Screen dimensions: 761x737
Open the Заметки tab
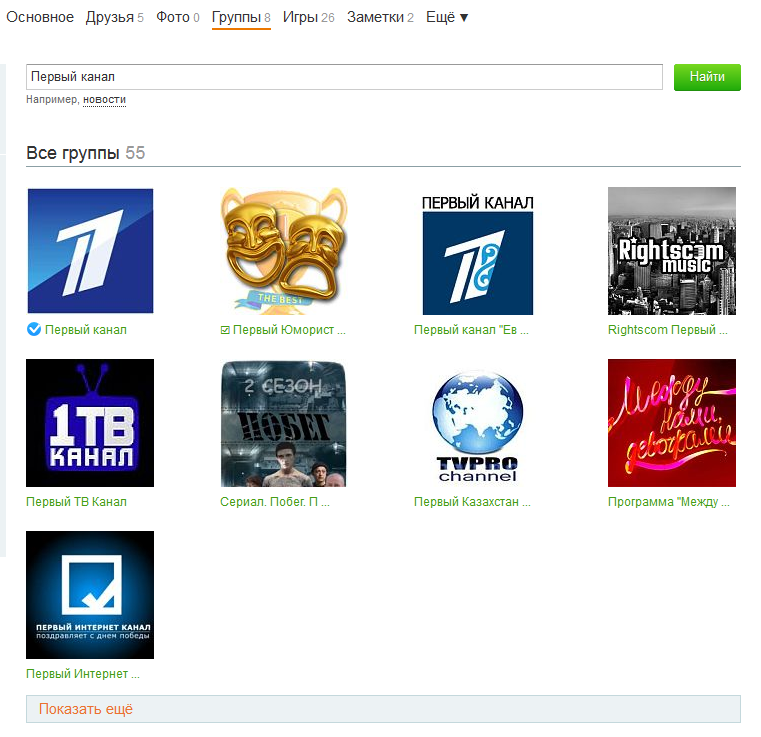tap(380, 17)
